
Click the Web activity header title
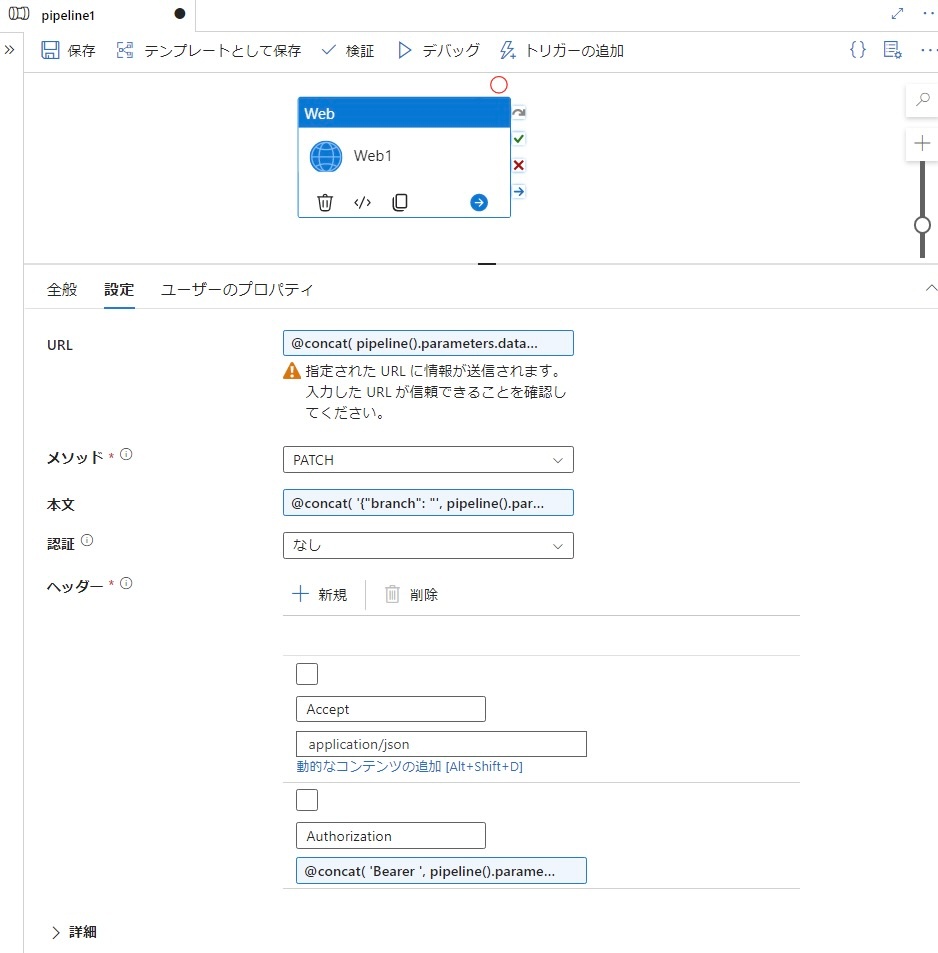pyautogui.click(x=404, y=113)
